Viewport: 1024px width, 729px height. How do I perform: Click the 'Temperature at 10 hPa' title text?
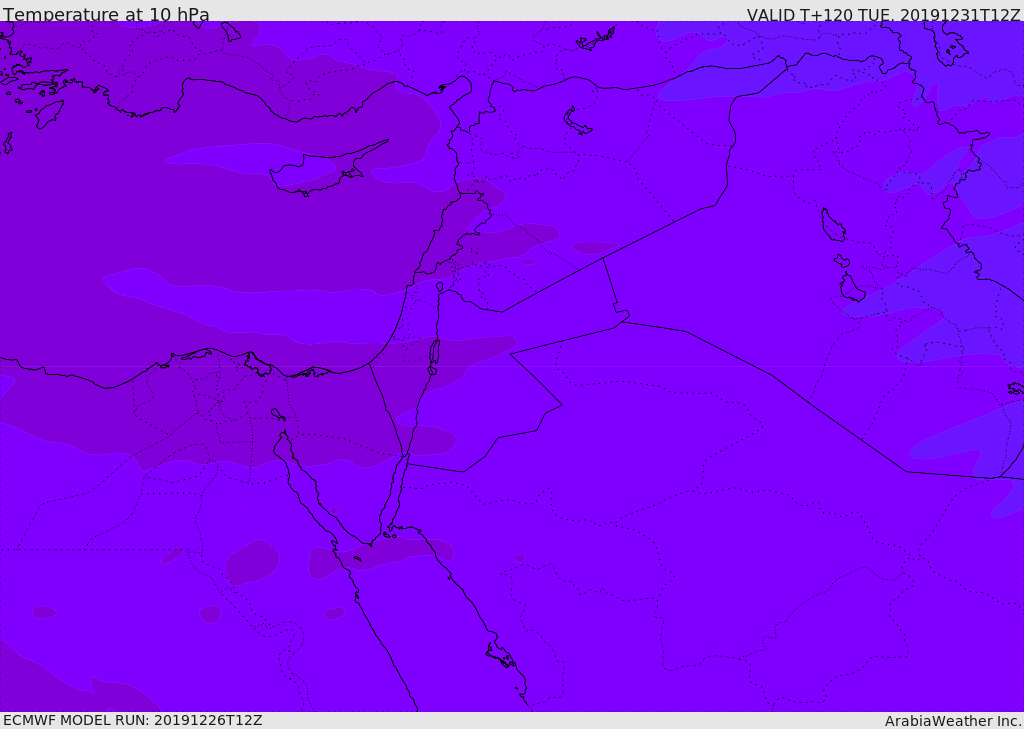106,14
